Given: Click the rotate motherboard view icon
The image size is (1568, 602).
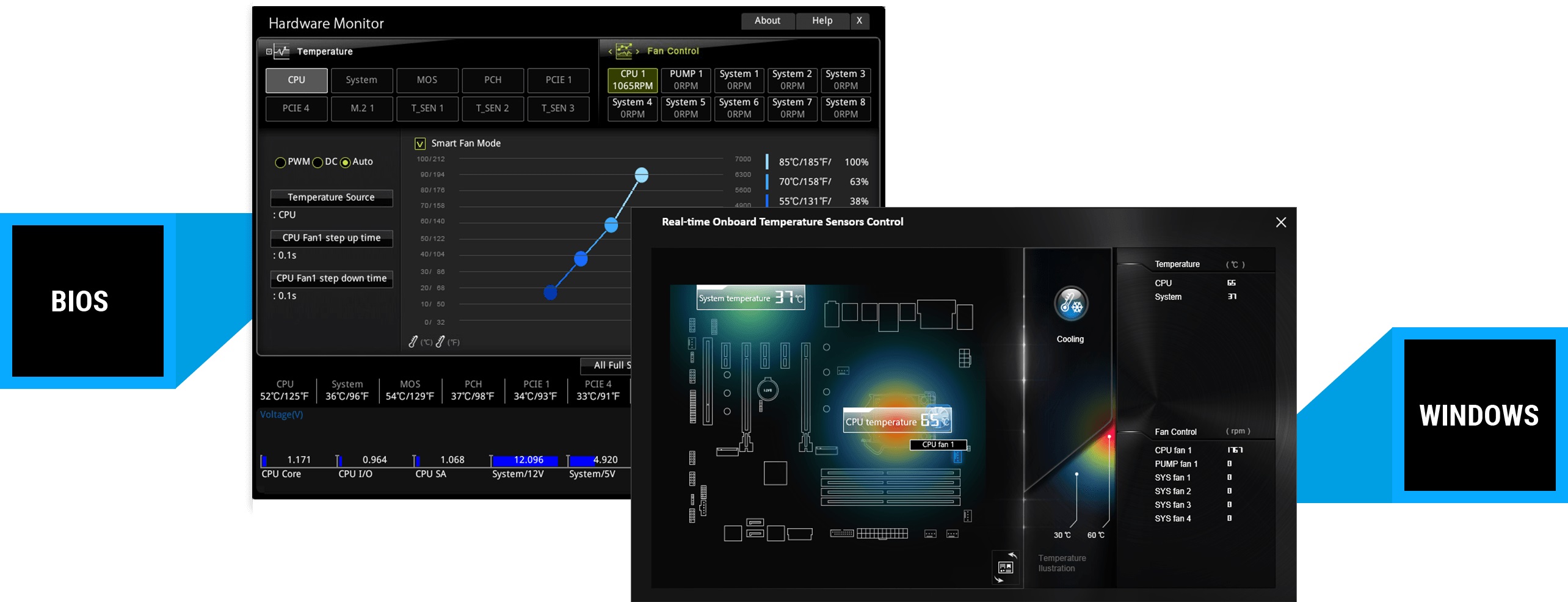Looking at the screenshot, I should click(x=1006, y=567).
